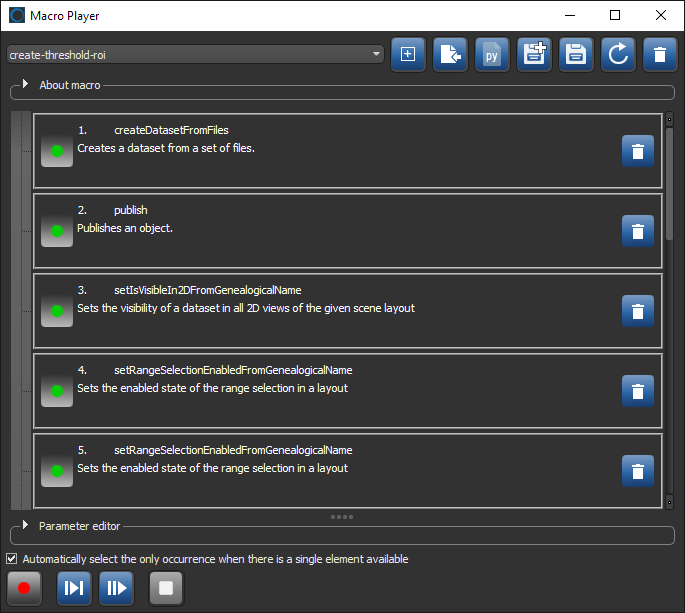Uncheck Automatically select the only occurrence

12,559
